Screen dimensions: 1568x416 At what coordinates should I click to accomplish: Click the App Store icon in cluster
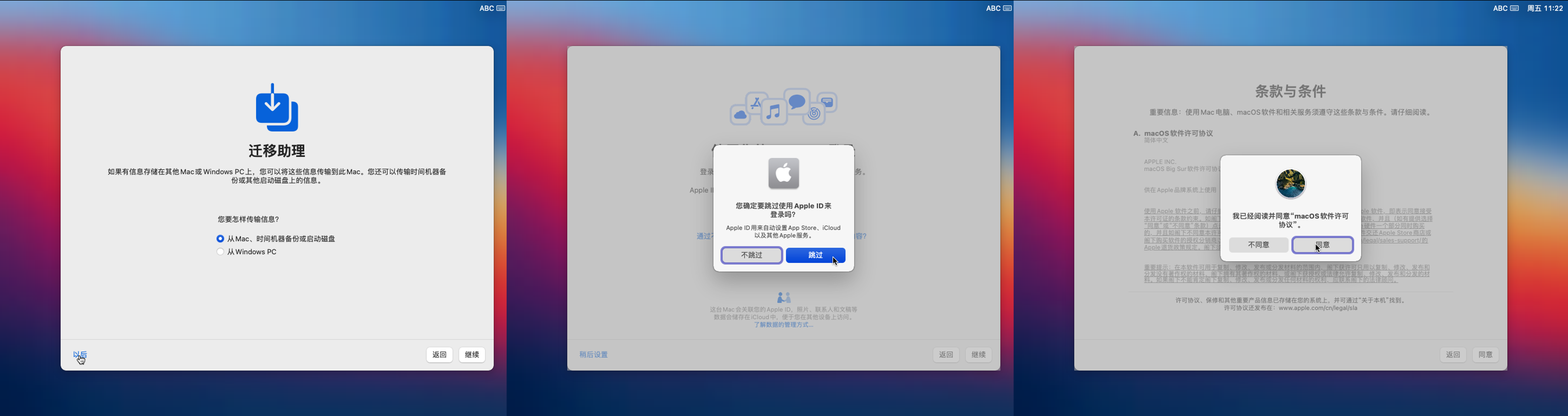click(x=755, y=103)
